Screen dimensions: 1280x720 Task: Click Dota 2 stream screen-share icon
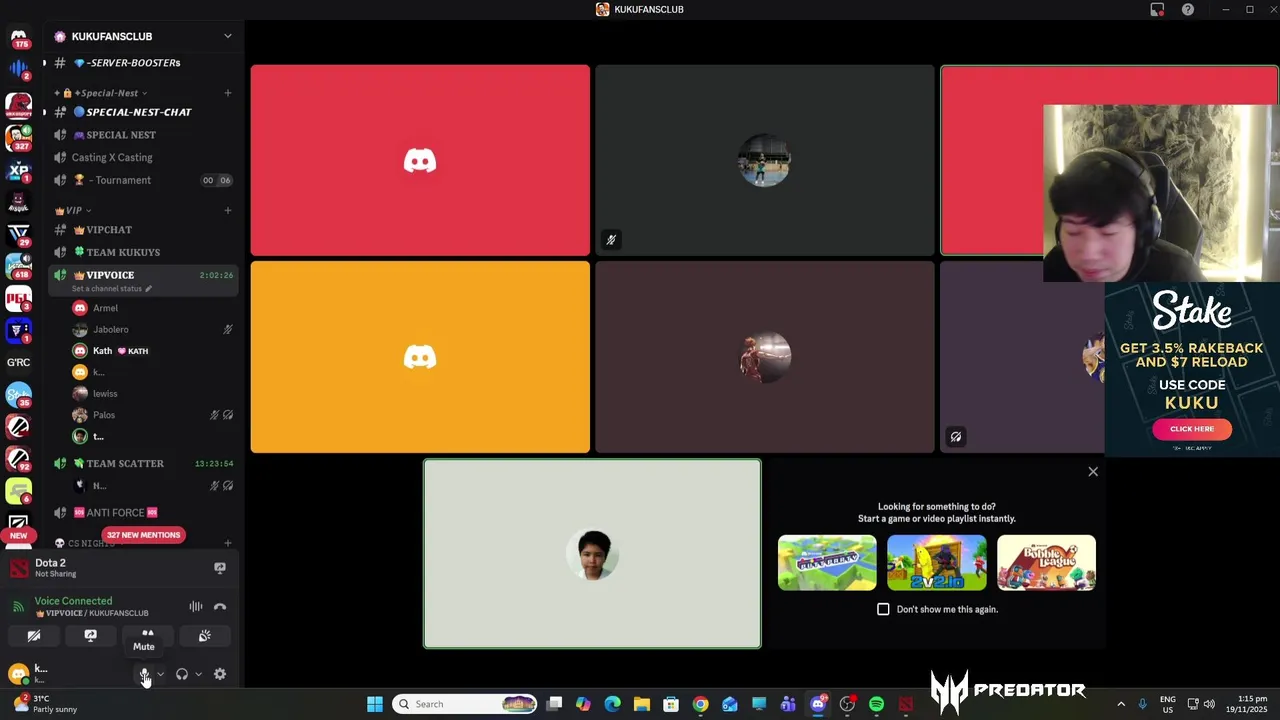tap(220, 568)
